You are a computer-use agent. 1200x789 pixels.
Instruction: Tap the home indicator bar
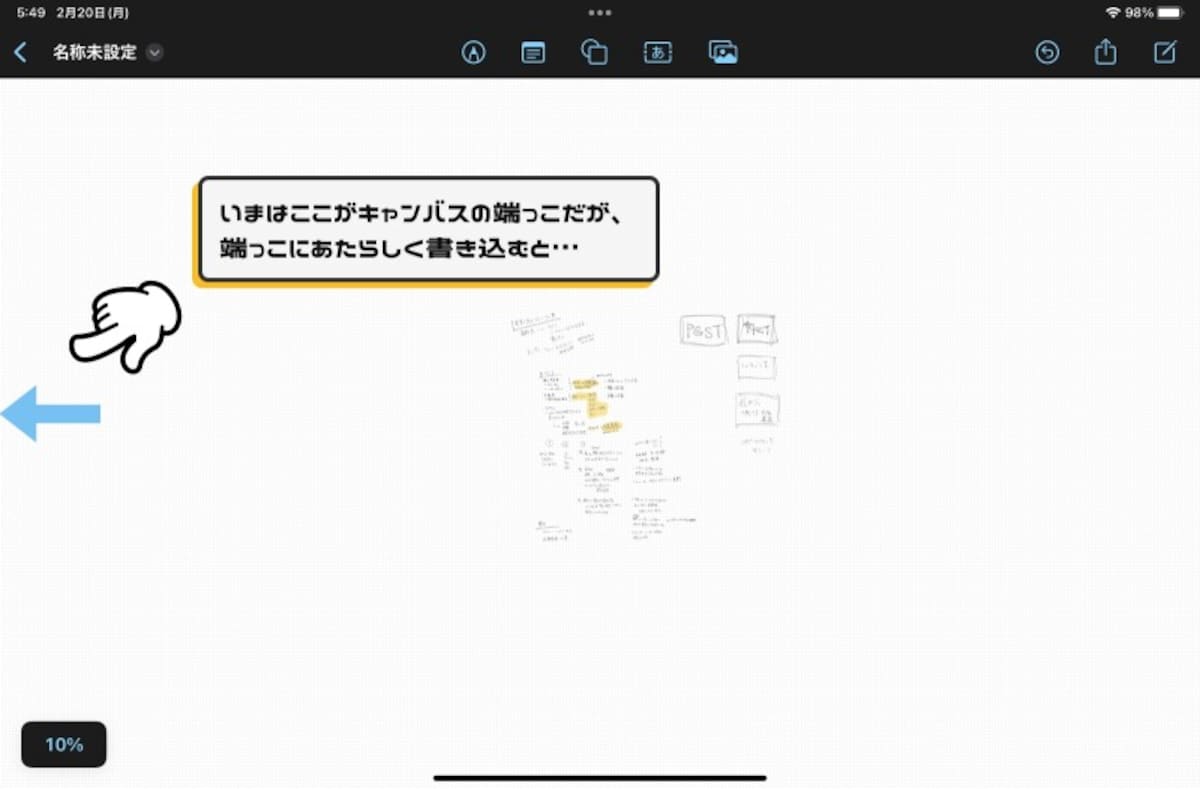pos(600,777)
